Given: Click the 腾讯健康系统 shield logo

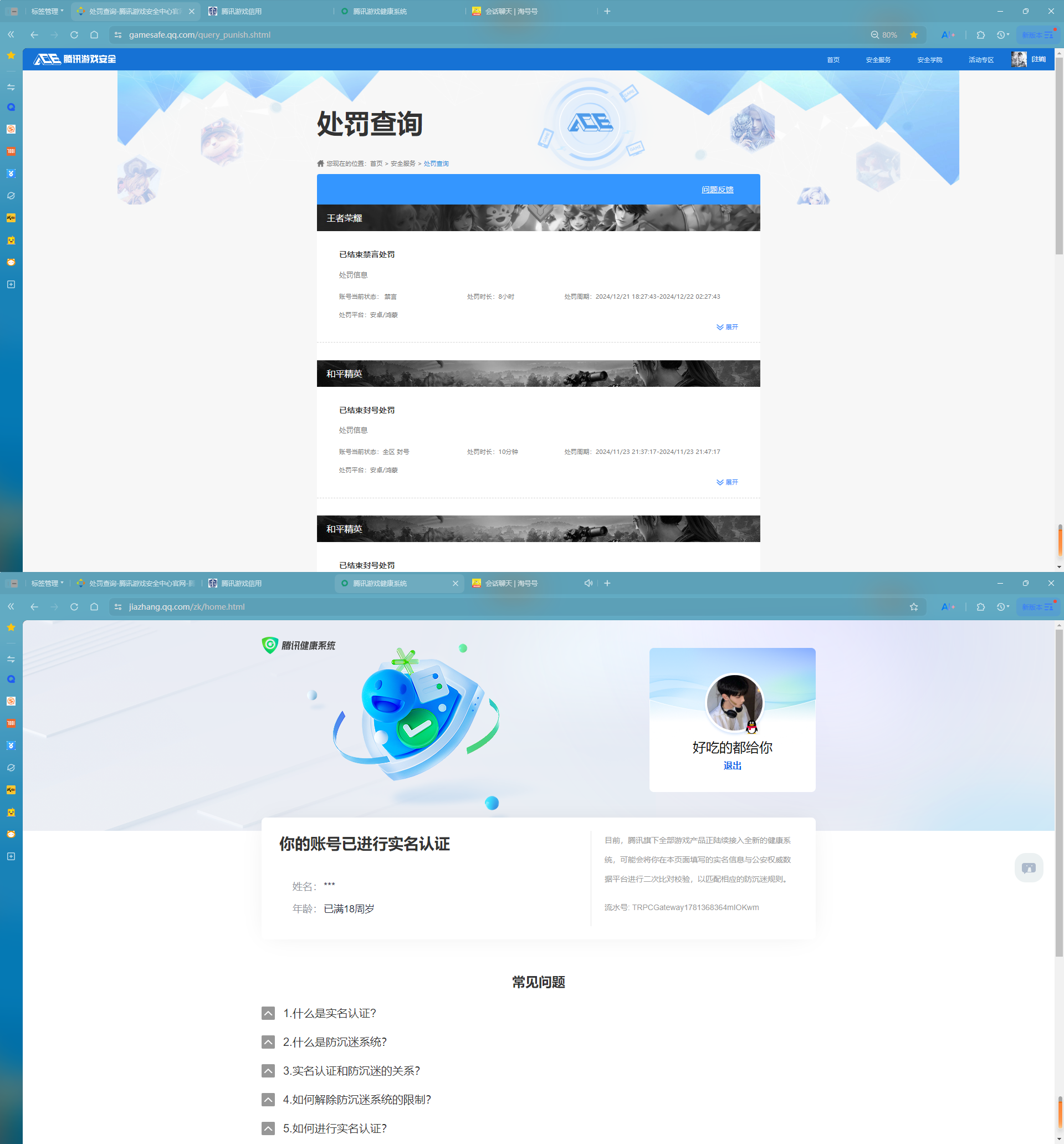Looking at the screenshot, I should tap(299, 645).
